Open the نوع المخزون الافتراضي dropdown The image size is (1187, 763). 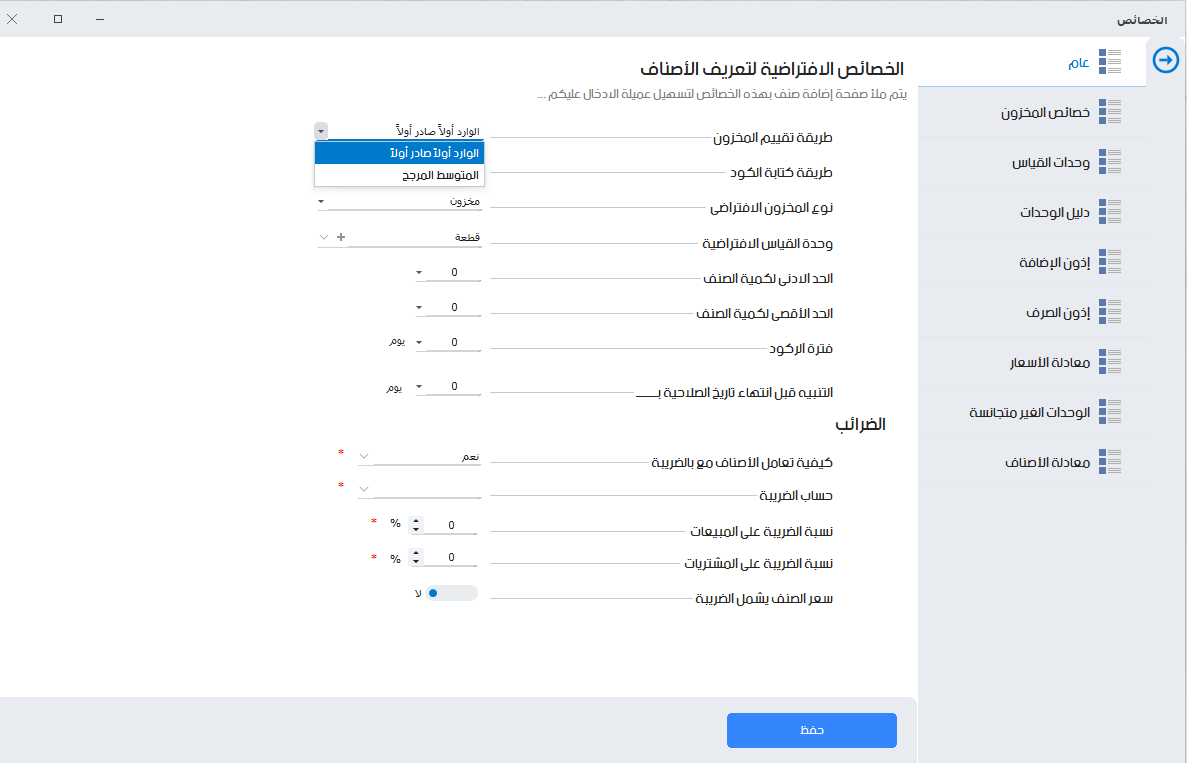point(321,201)
